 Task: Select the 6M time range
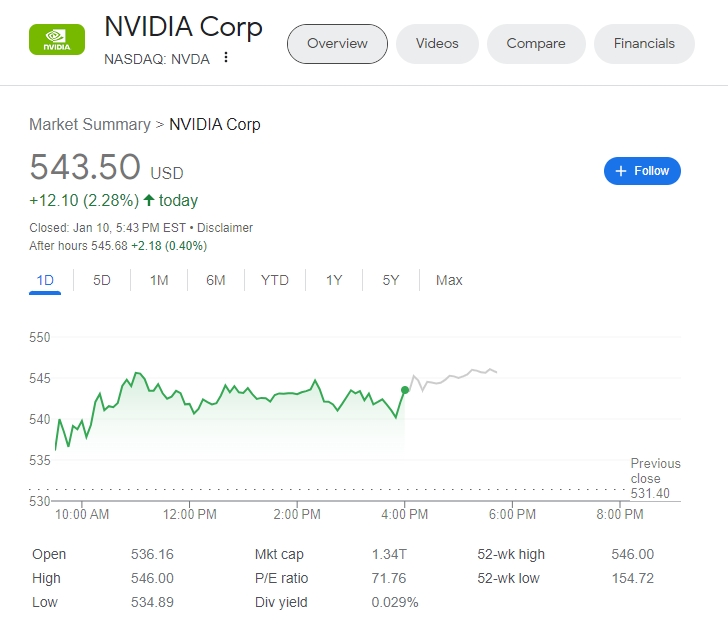point(216,280)
